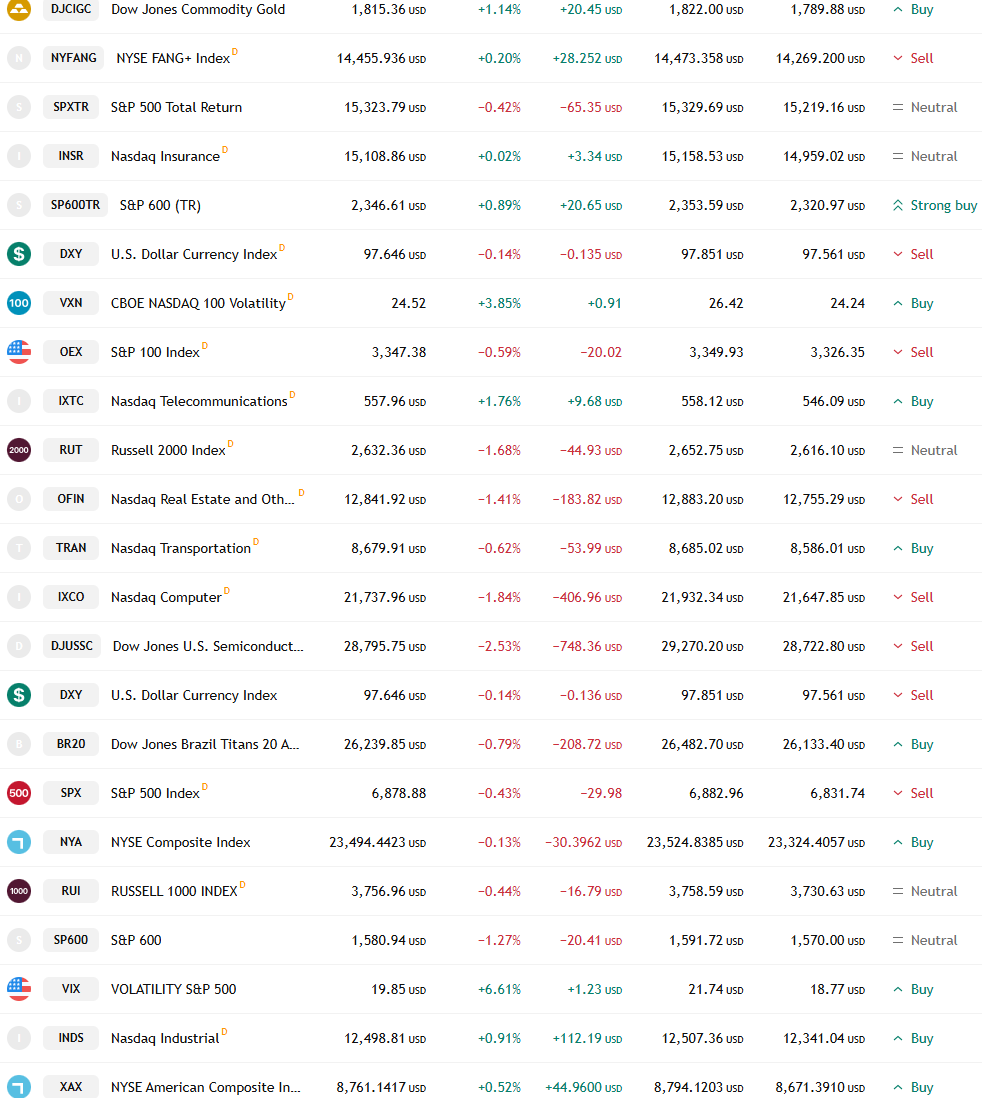
Task: Open the S&P 500 Total Return link
Action: [177, 108]
